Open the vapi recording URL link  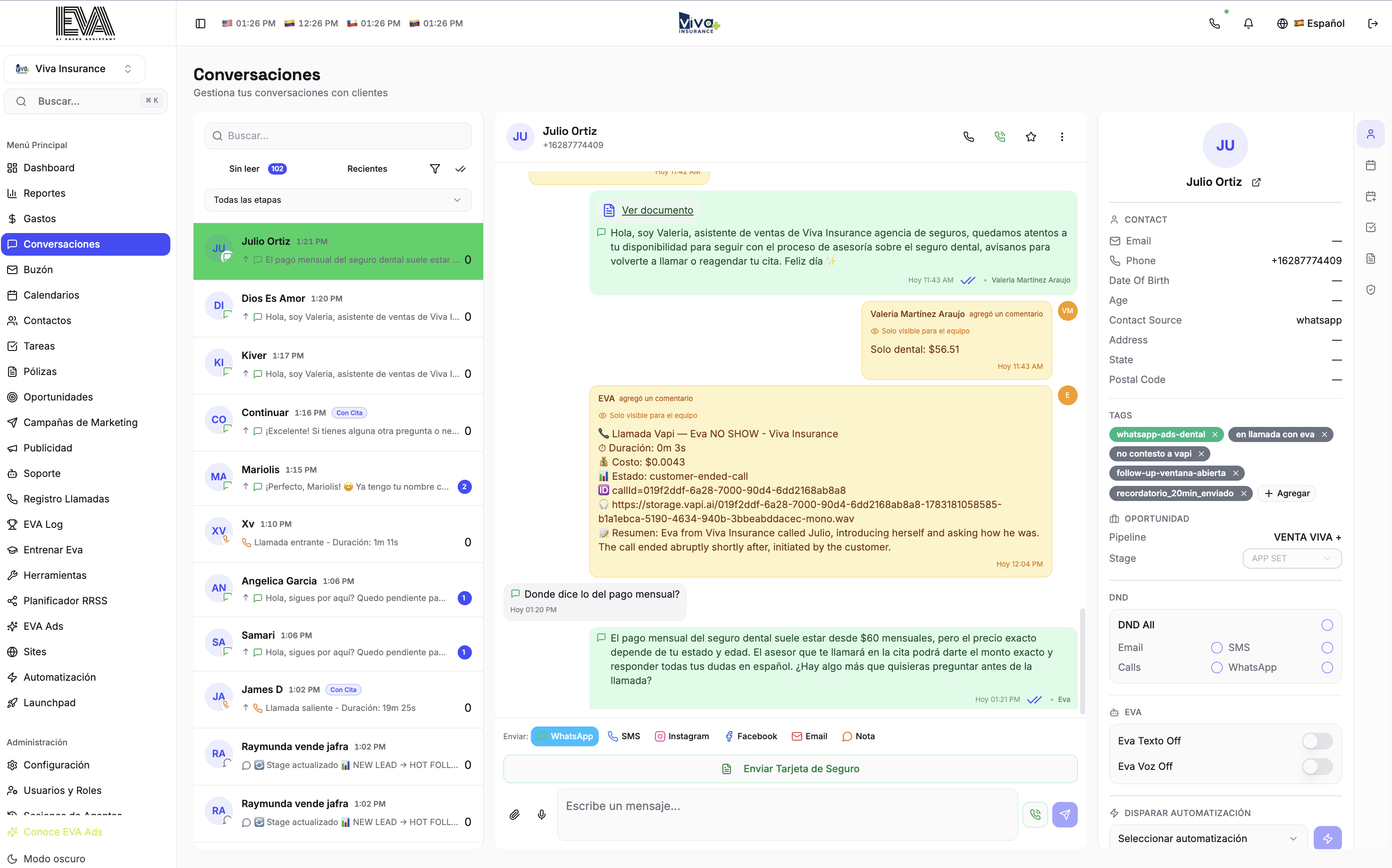(x=800, y=511)
